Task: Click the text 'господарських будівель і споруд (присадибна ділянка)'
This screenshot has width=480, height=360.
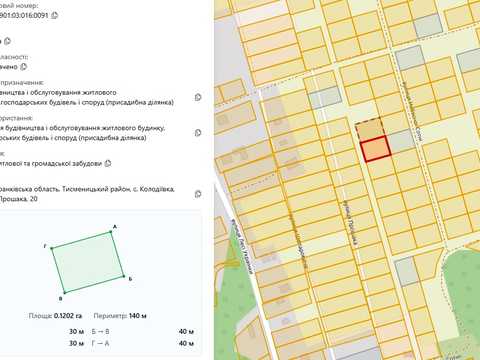Action: coord(87,102)
